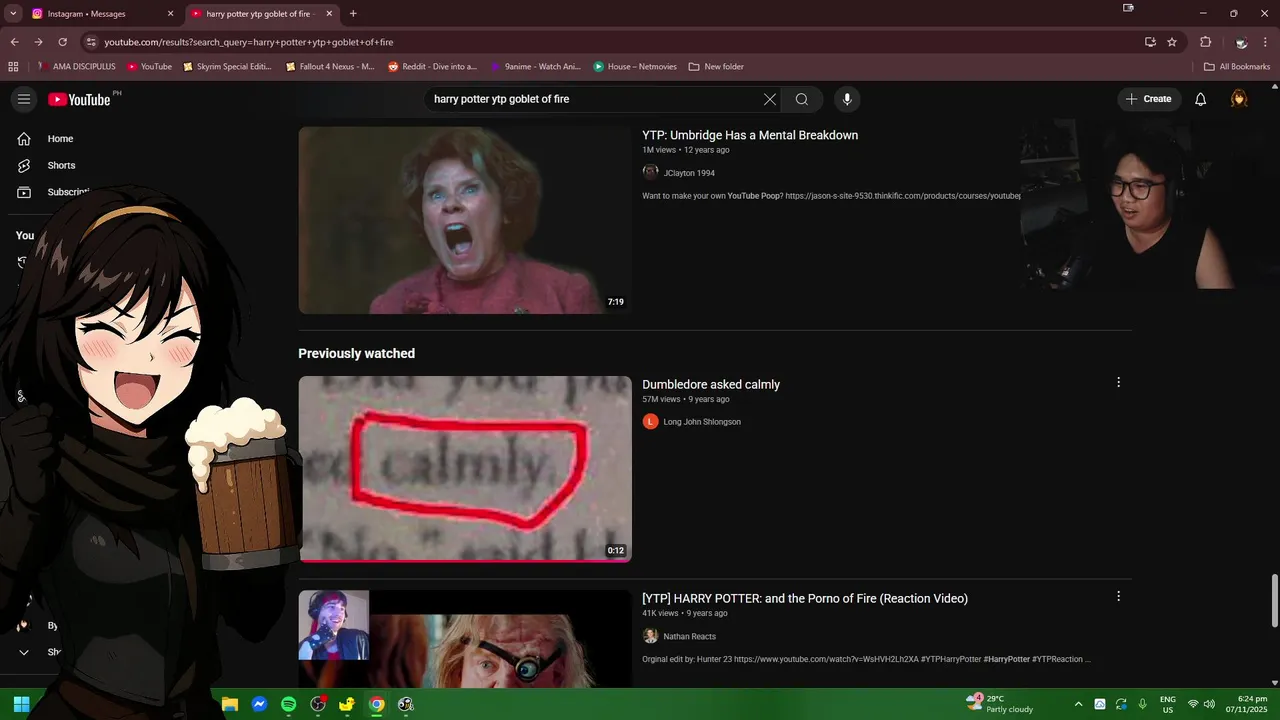Open the Umbridge Mental Breakdown thumbnail
Screen dimensions: 1280x720
[x=465, y=220]
